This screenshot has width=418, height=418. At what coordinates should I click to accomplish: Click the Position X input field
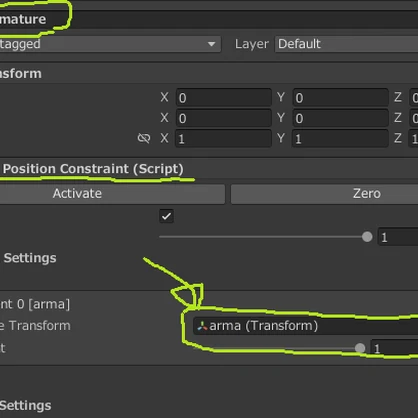coord(224,98)
